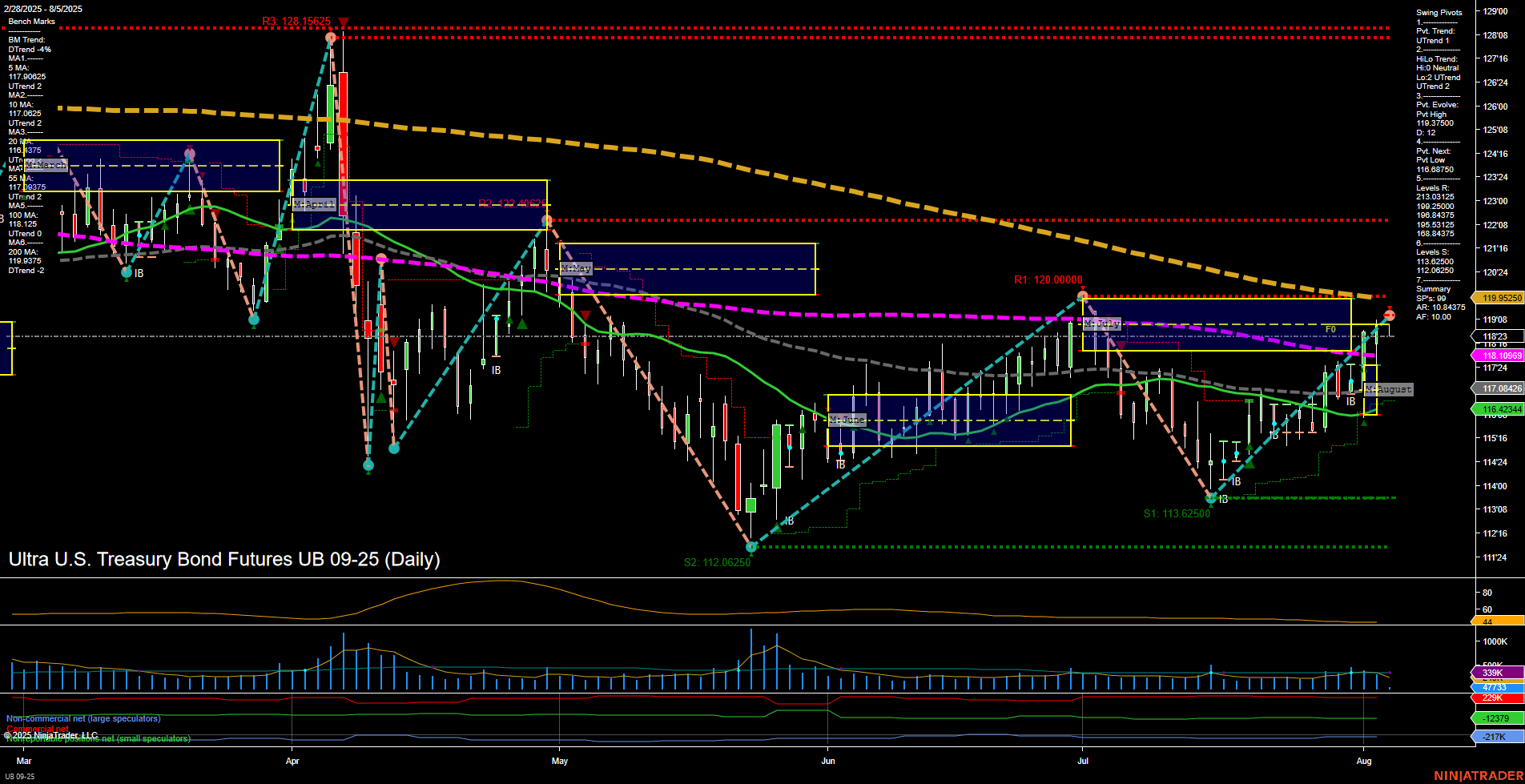Click the orange target icon at current price
The height and width of the screenshot is (784, 1525).
point(1389,315)
